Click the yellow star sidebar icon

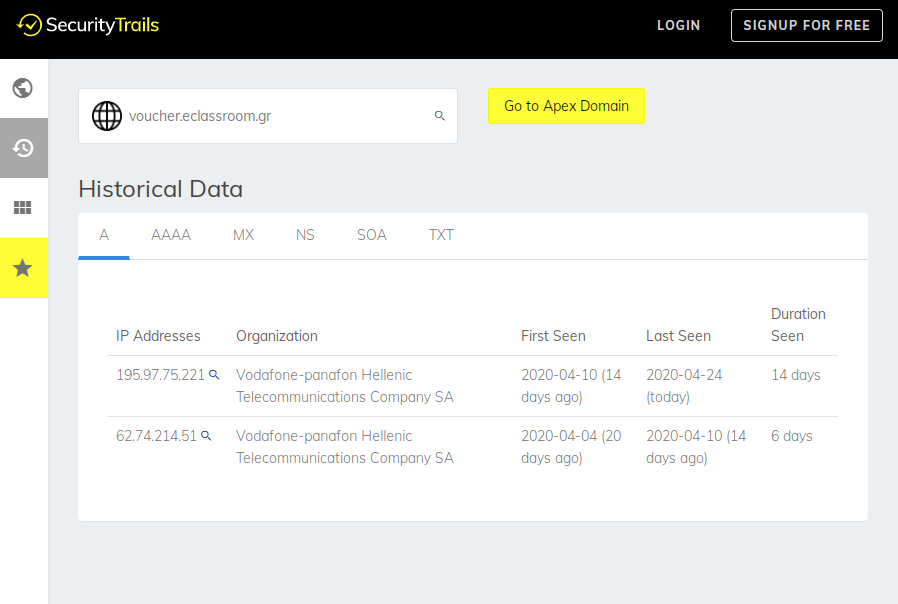23,268
